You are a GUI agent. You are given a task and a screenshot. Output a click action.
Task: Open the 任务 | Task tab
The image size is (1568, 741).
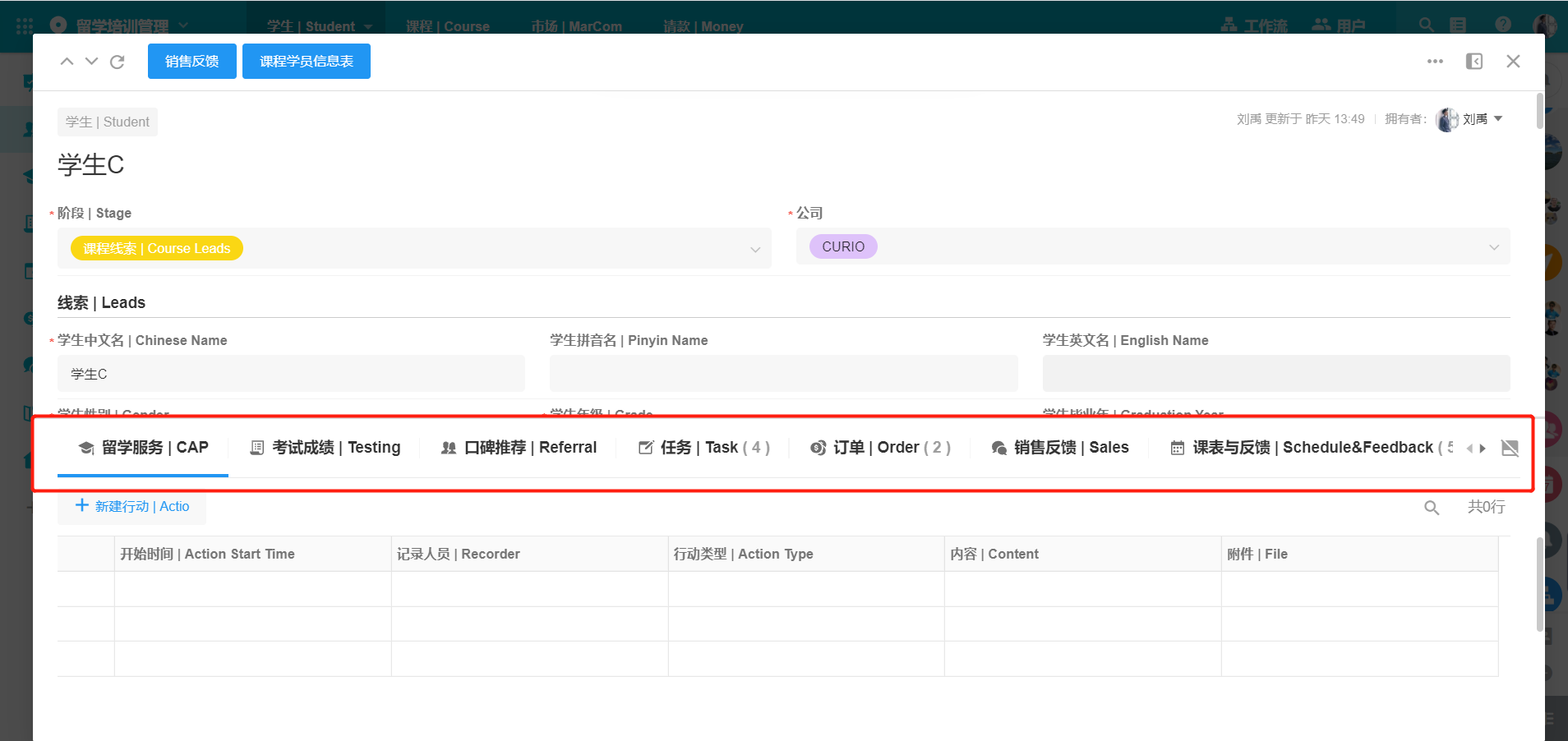(x=704, y=448)
